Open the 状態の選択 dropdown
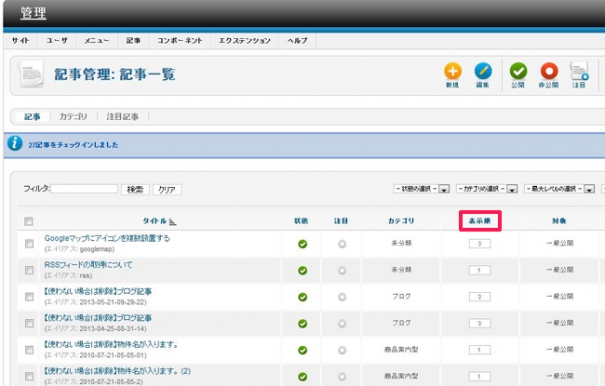This screenshot has height=386, width=605. point(422,189)
